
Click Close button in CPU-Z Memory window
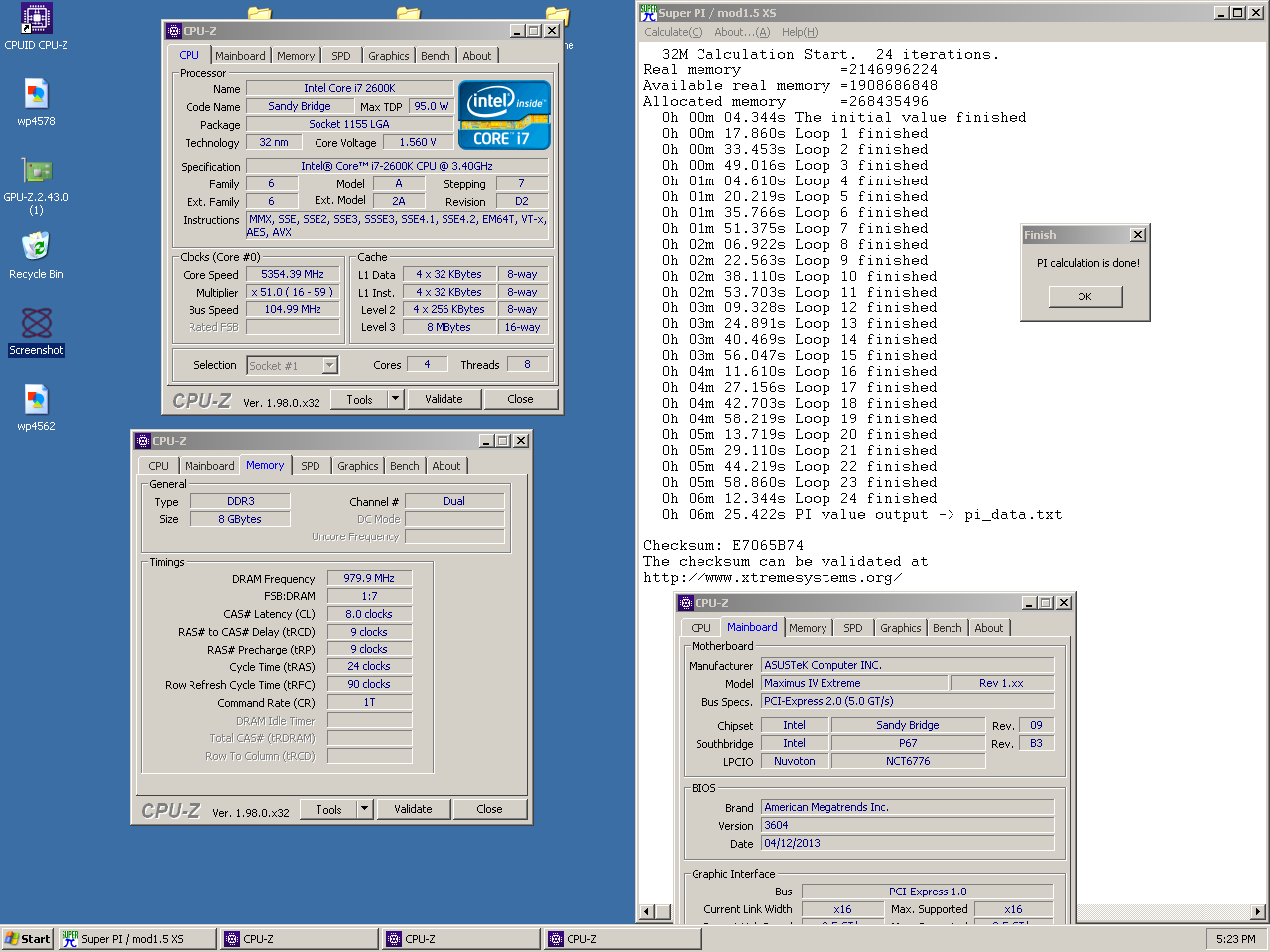[x=489, y=809]
